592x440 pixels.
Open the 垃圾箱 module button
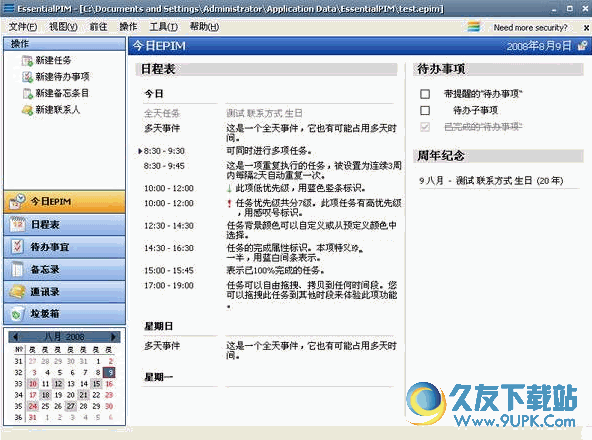click(x=65, y=313)
